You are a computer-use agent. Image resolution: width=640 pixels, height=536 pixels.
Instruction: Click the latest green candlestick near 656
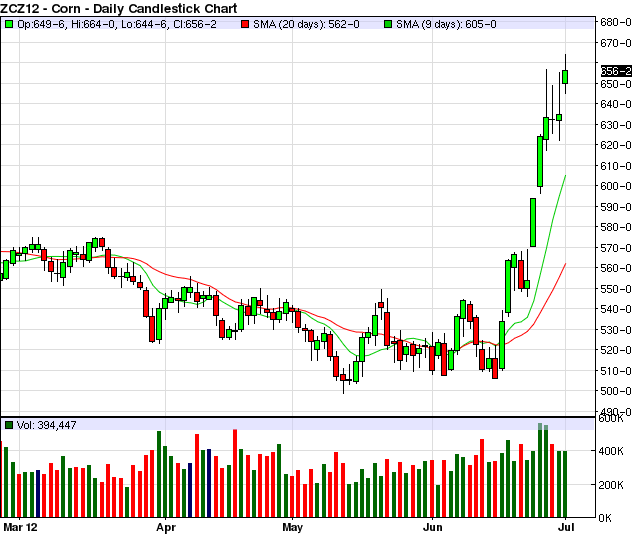coord(565,77)
